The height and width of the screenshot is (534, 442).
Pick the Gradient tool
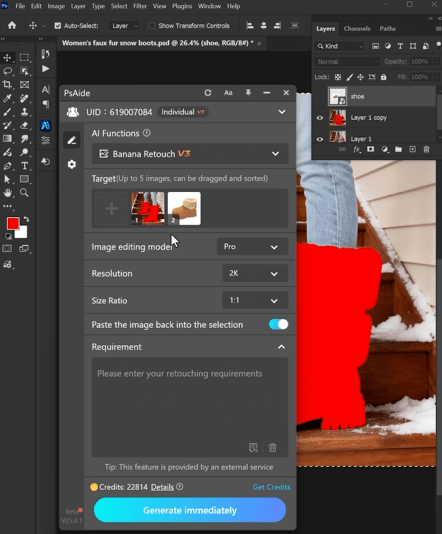[x=7, y=139]
